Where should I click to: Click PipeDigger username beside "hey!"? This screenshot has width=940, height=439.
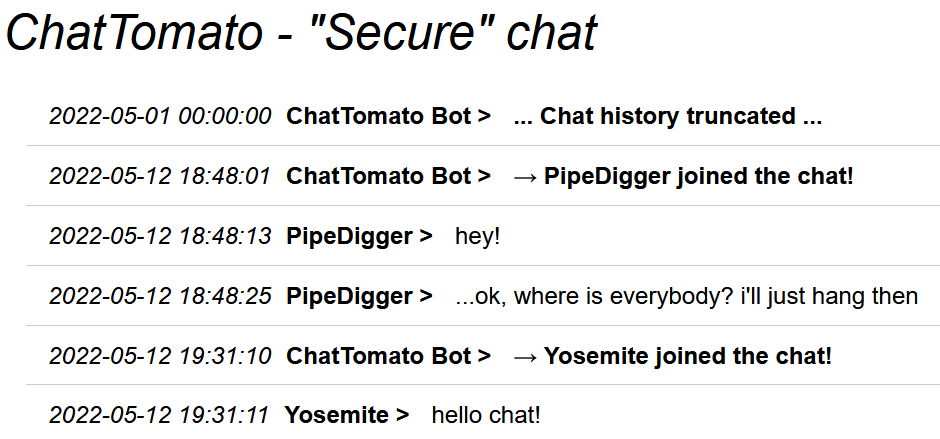[x=359, y=236]
